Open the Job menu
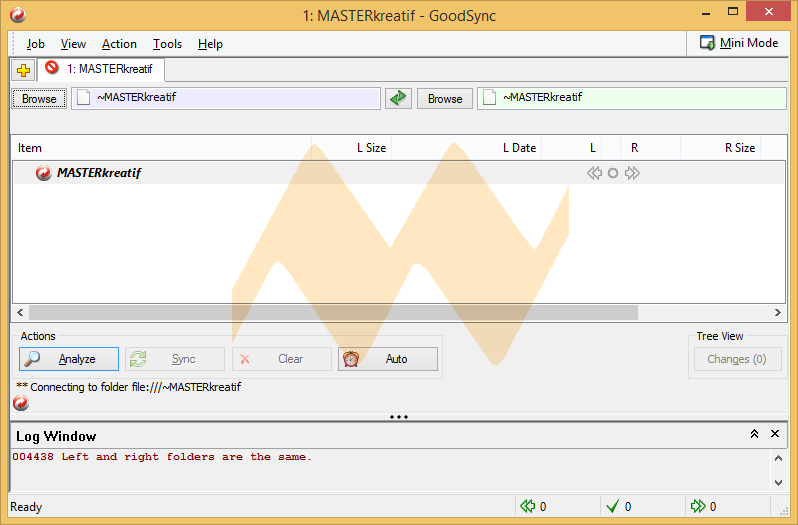798x525 pixels. click(x=36, y=44)
